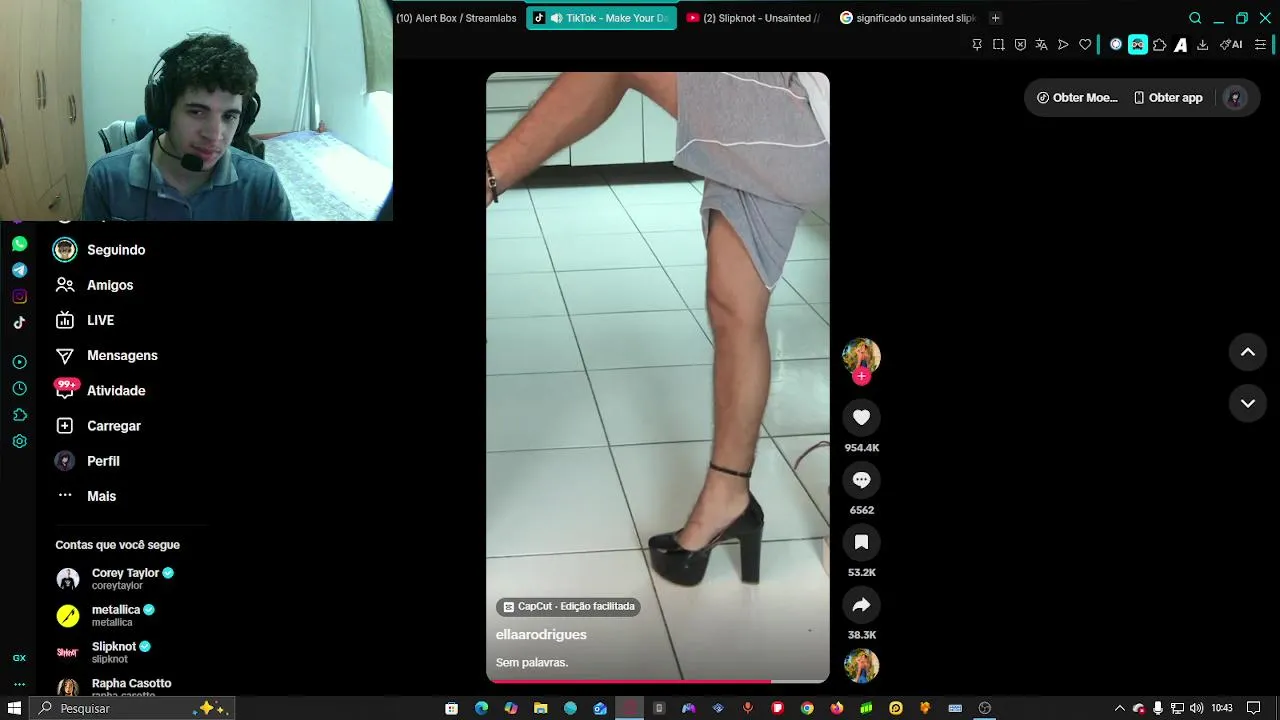Click the Obter Moedas button

[1077, 98]
